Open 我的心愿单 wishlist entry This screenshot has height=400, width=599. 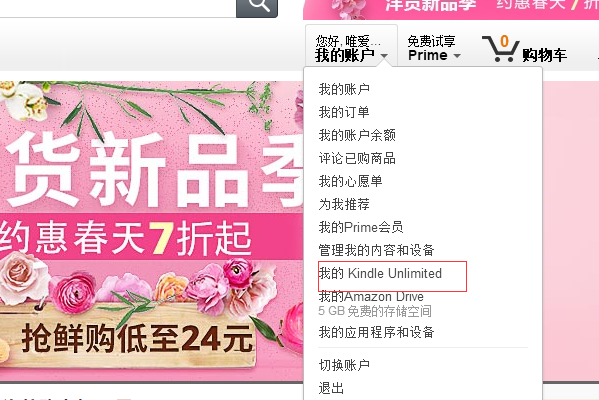point(350,181)
